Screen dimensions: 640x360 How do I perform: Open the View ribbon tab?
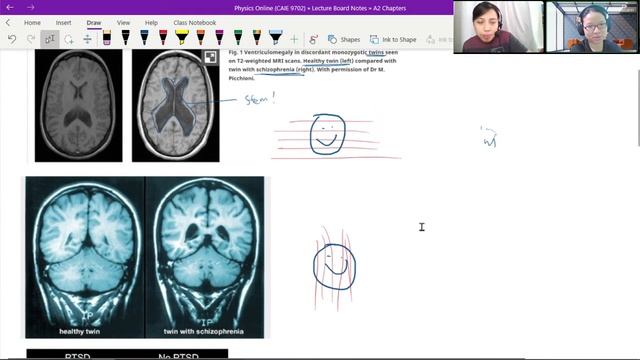click(123, 23)
